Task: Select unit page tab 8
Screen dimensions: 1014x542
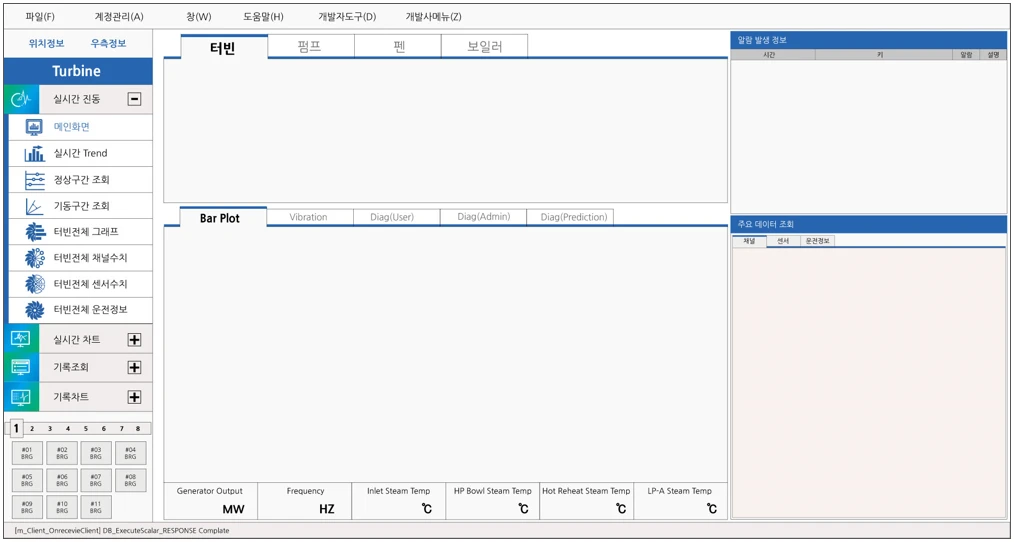Action: point(138,428)
